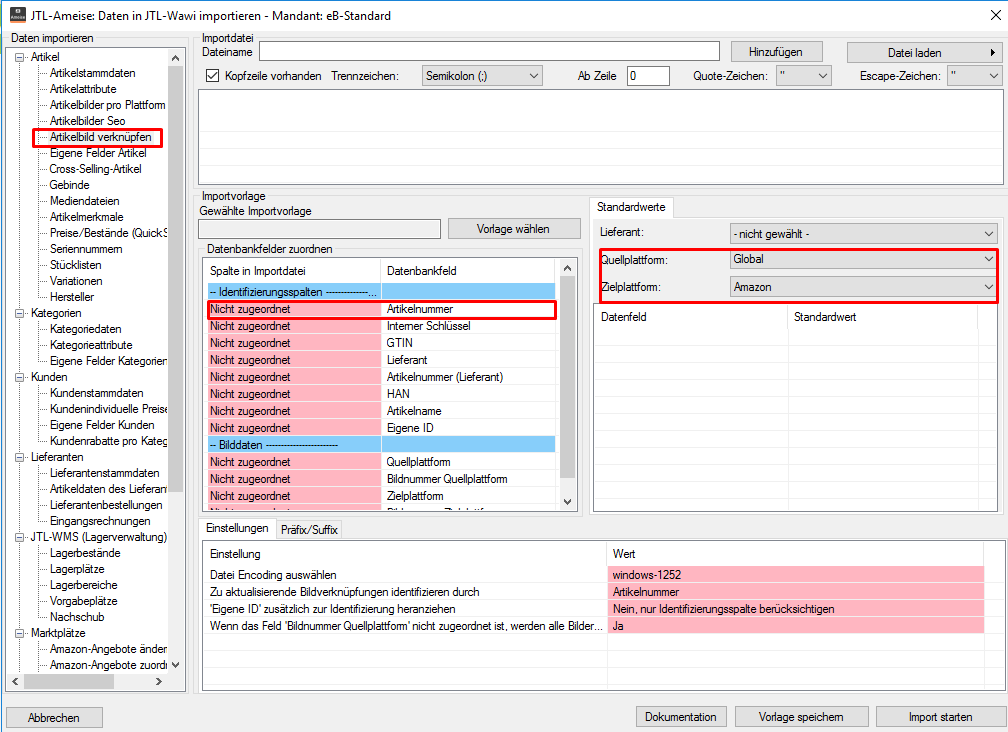Click the Datenbankfeld column header

[x=468, y=271]
